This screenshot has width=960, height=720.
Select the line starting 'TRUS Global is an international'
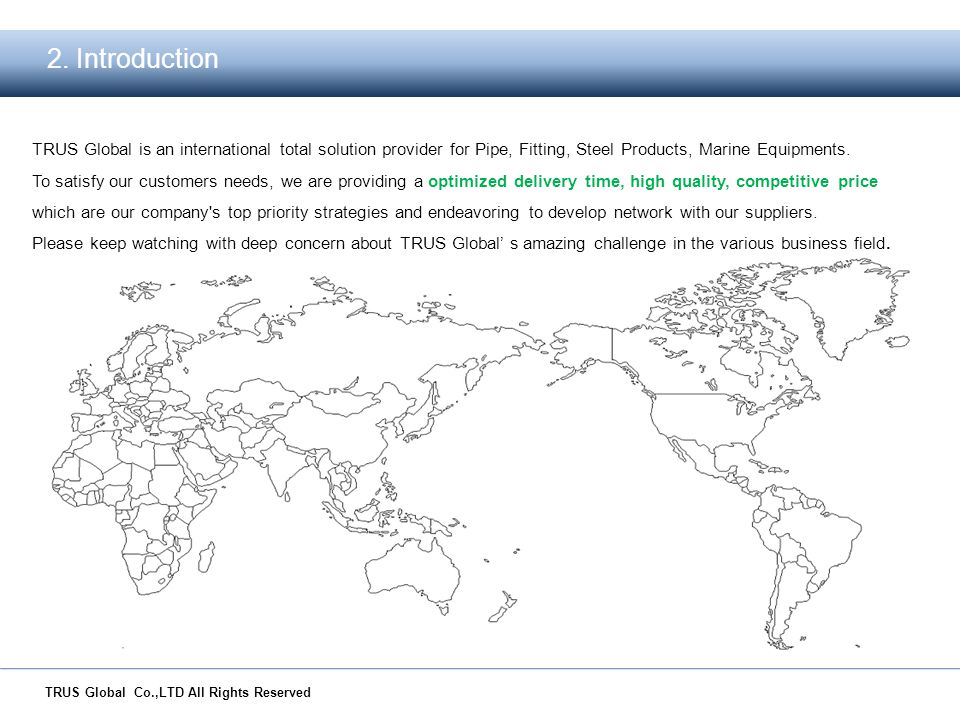click(441, 149)
